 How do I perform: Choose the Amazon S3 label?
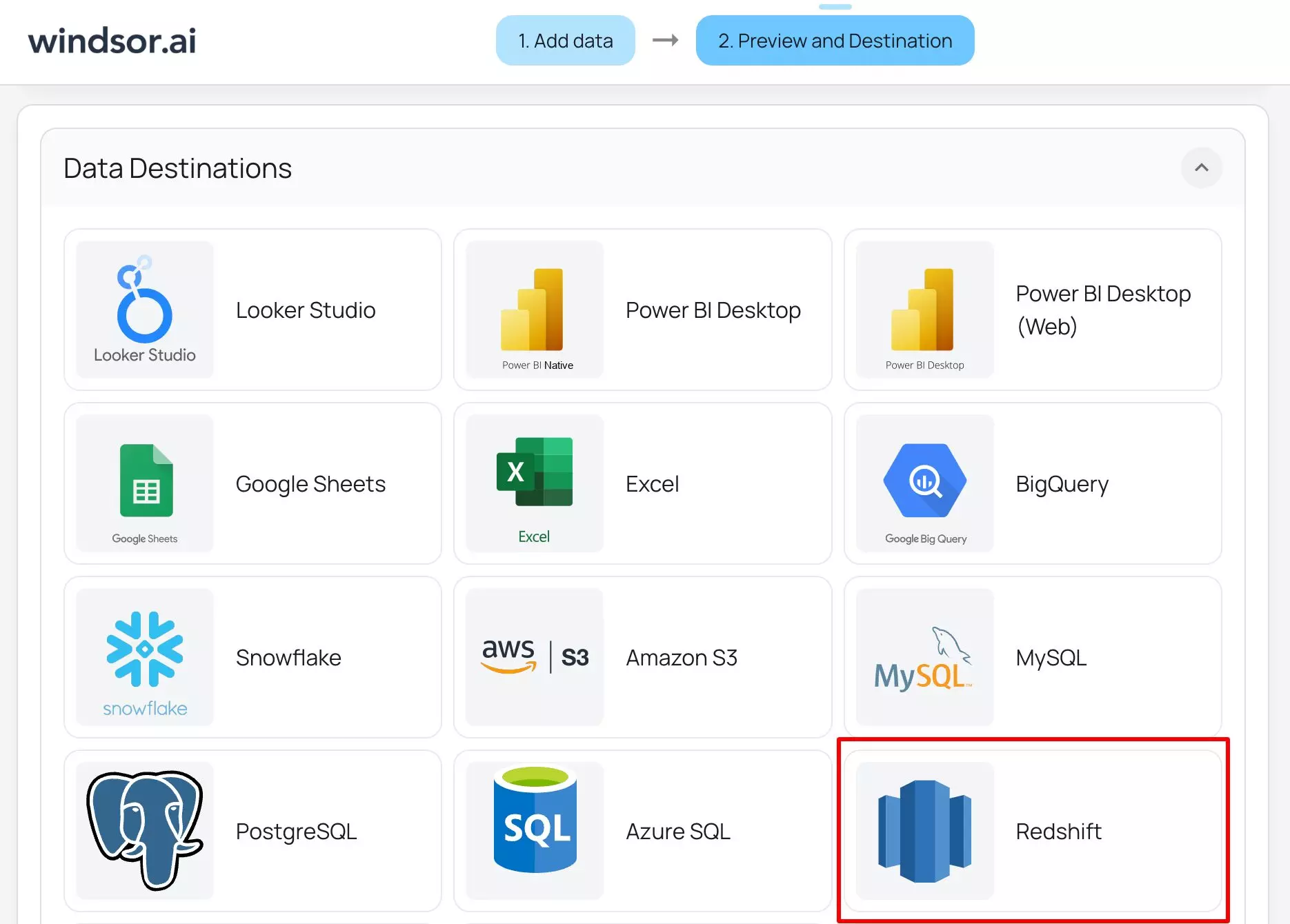click(x=682, y=658)
